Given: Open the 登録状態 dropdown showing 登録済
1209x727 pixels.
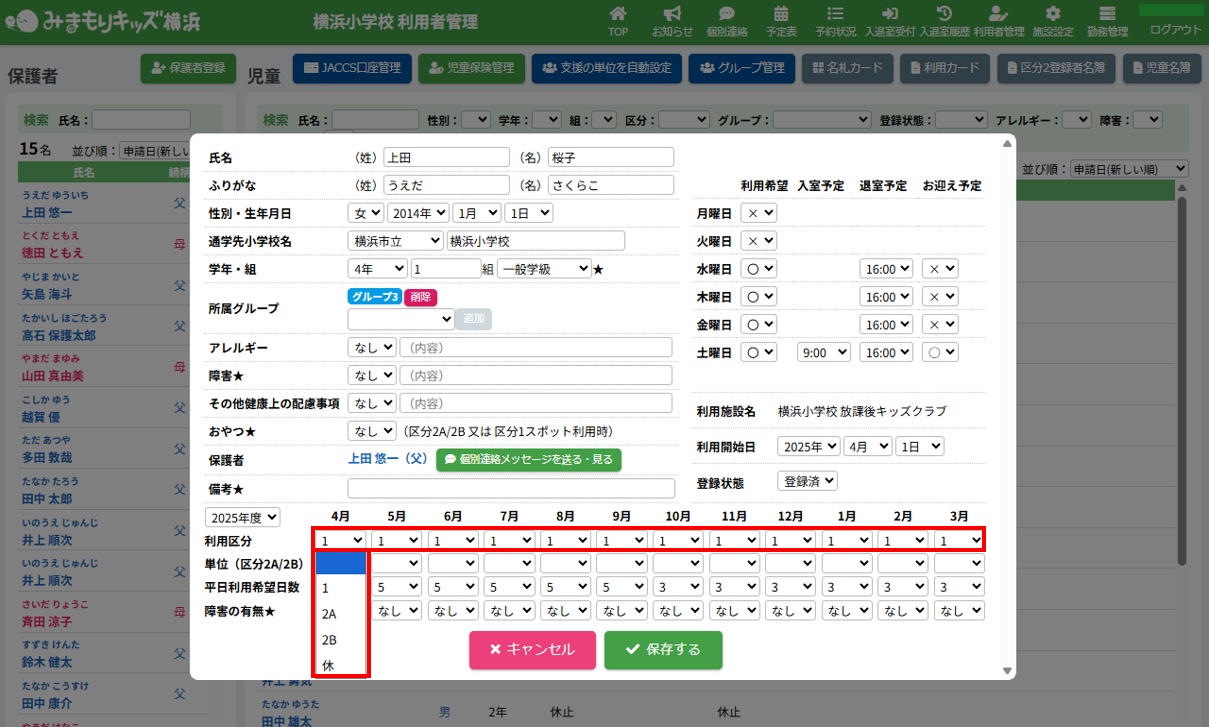Looking at the screenshot, I should [x=807, y=481].
